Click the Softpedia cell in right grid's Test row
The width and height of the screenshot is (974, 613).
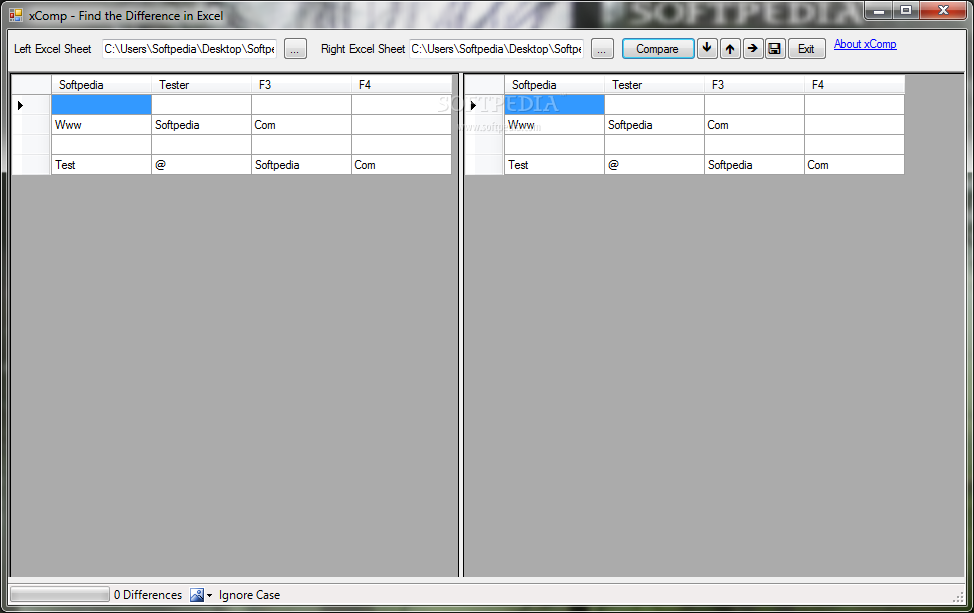754,165
